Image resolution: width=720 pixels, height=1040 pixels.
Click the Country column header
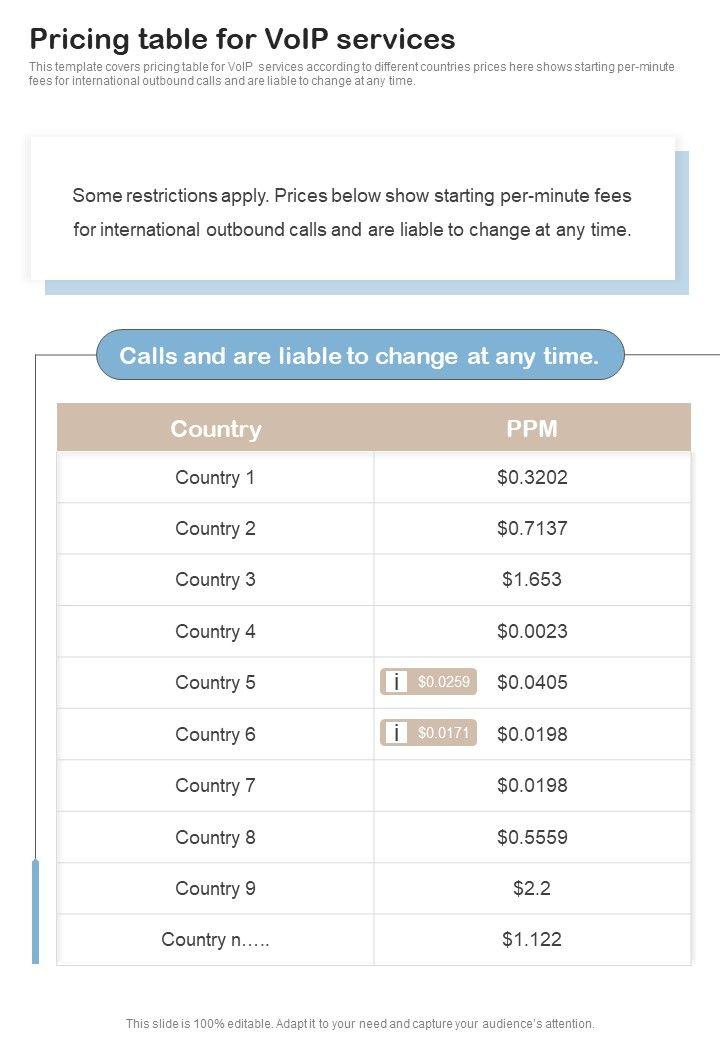point(215,429)
